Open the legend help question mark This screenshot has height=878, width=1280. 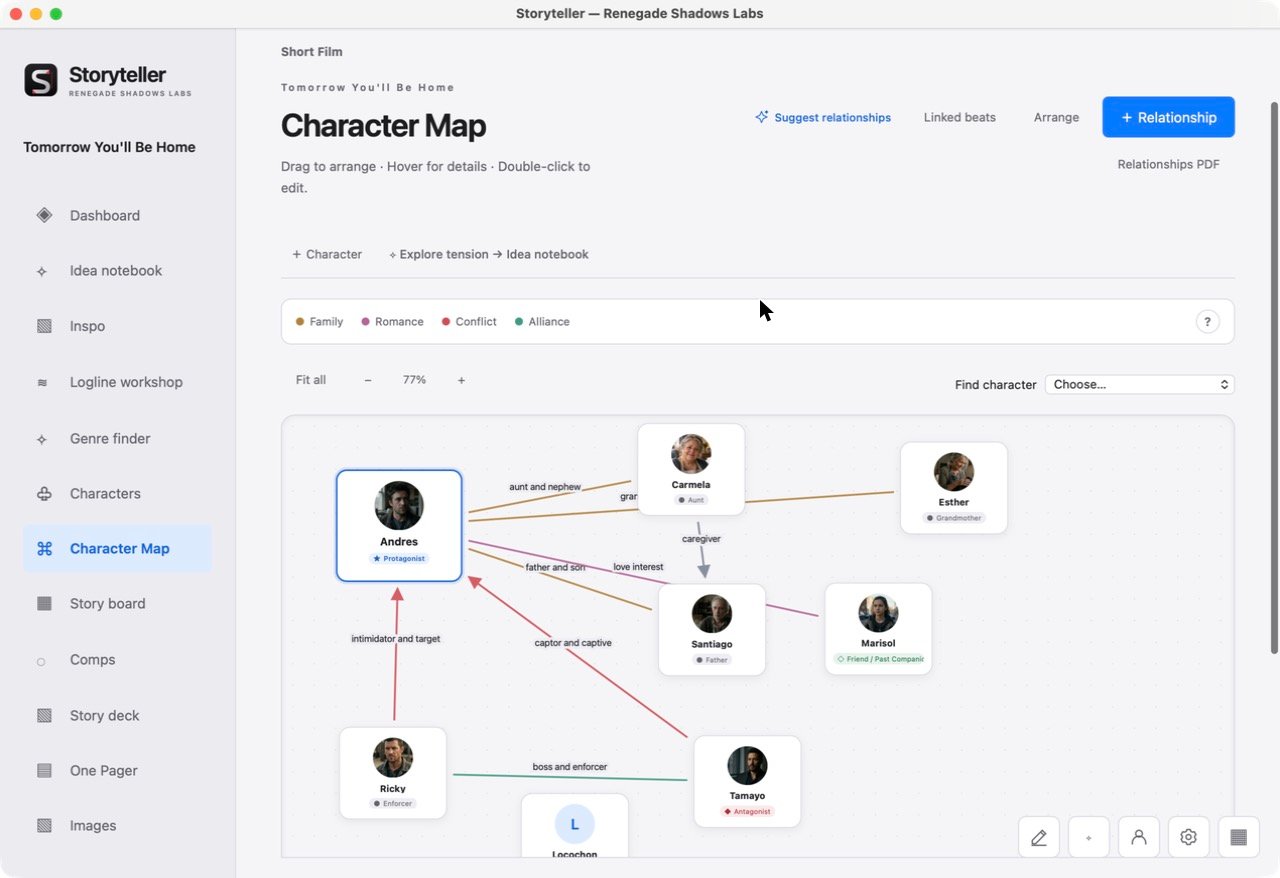[1207, 322]
